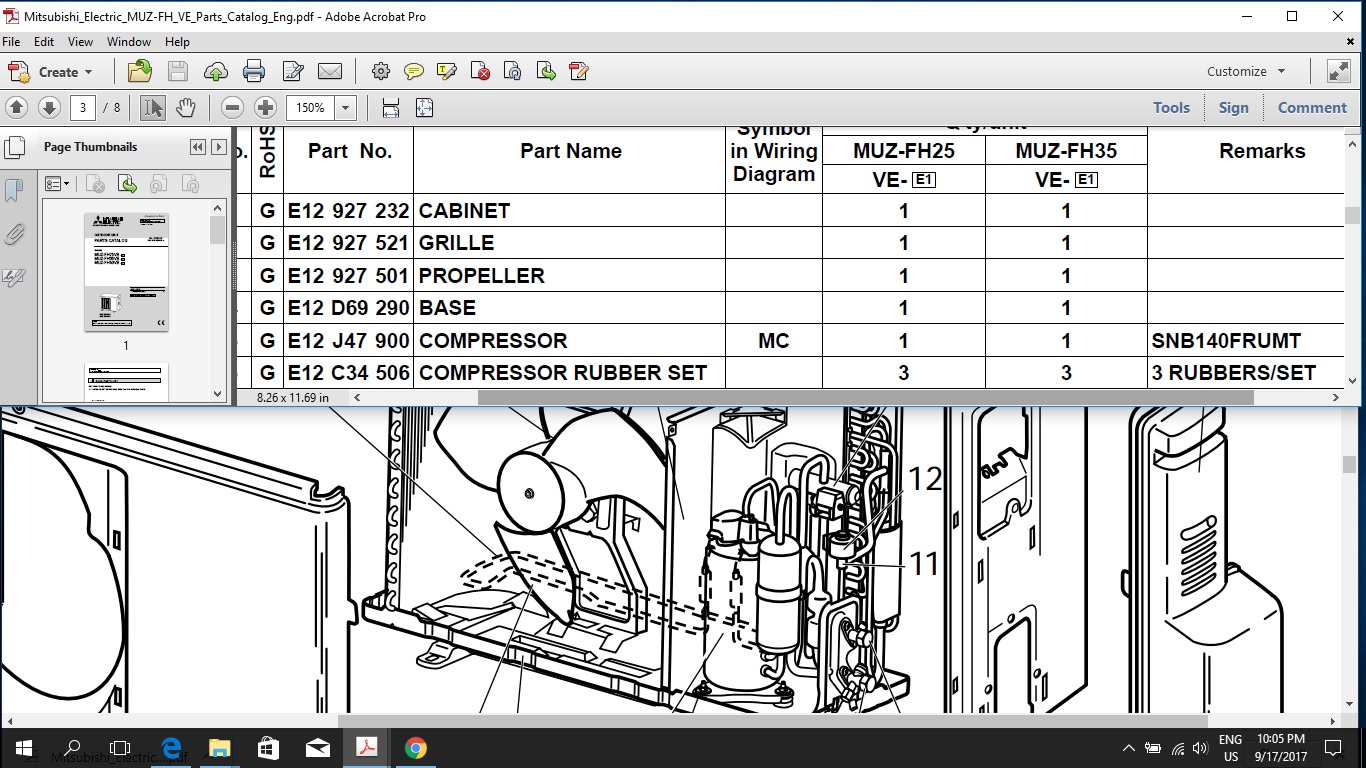Open the settings gear icon in toolbar
Screen dimensions: 1366x768
[x=380, y=71]
